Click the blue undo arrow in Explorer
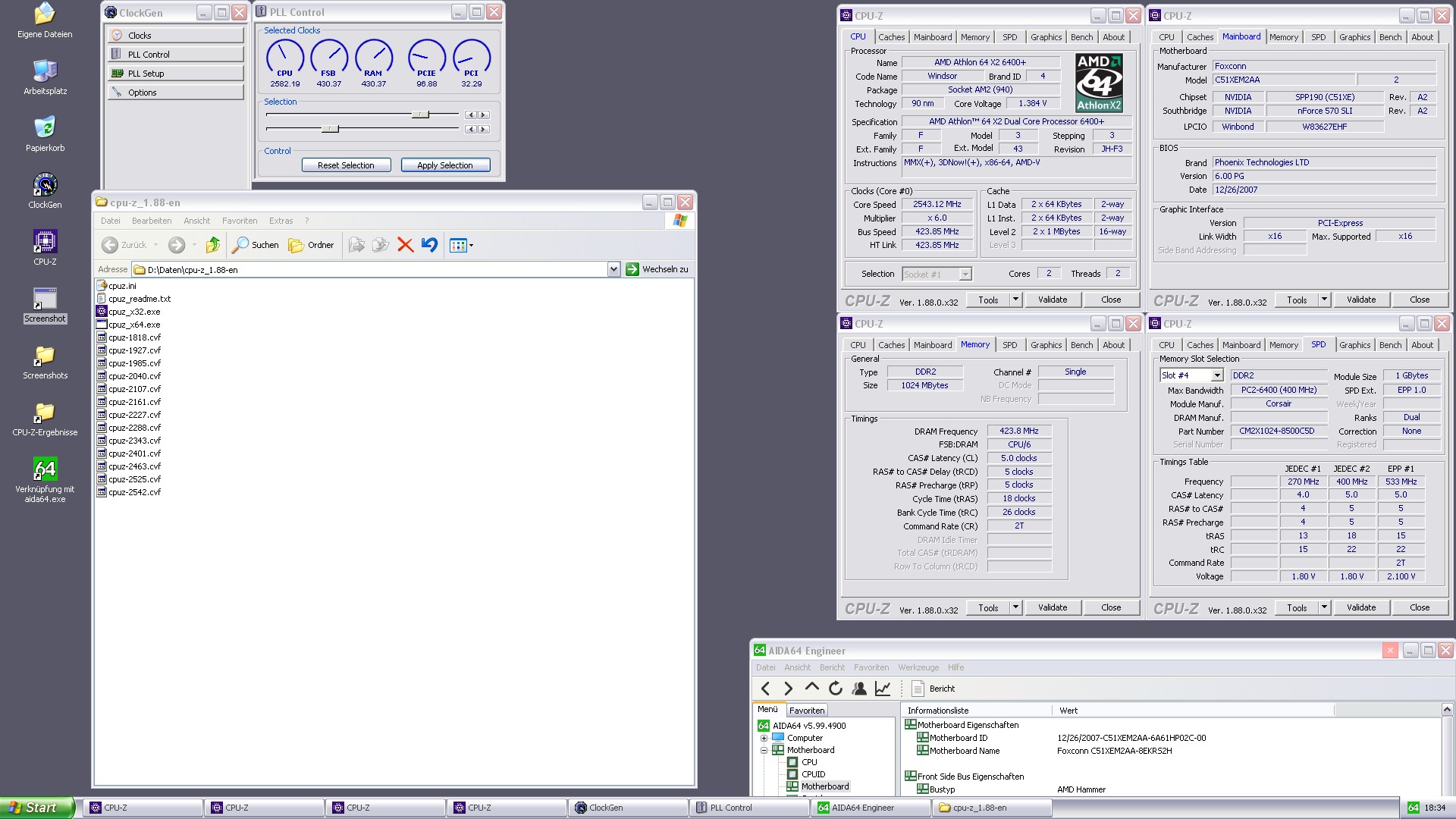Viewport: 1456px width, 819px height. pyautogui.click(x=429, y=245)
